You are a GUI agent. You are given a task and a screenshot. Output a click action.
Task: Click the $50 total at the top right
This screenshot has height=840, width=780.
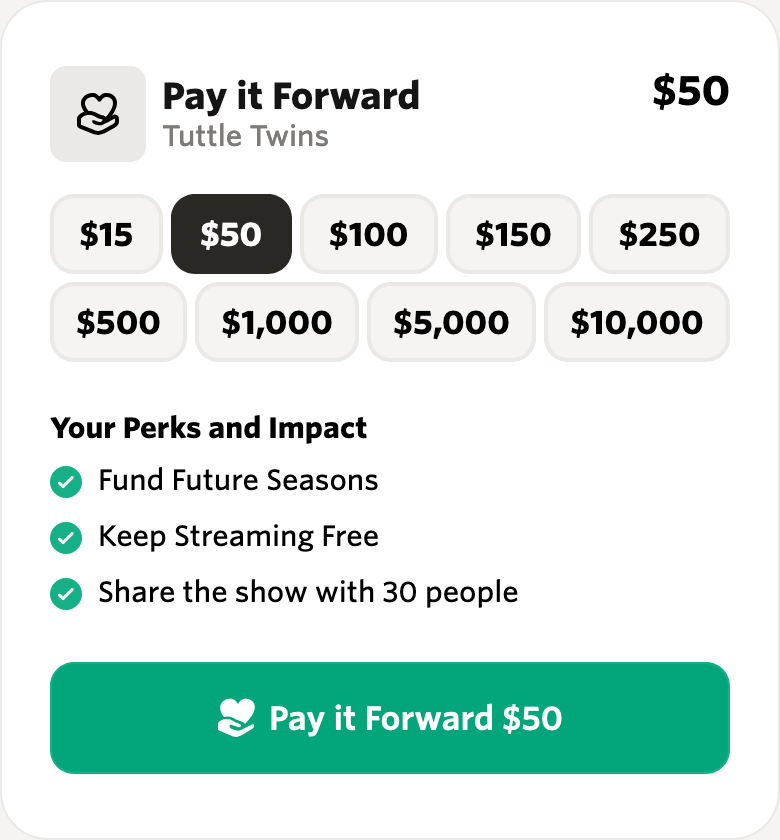[x=691, y=91]
